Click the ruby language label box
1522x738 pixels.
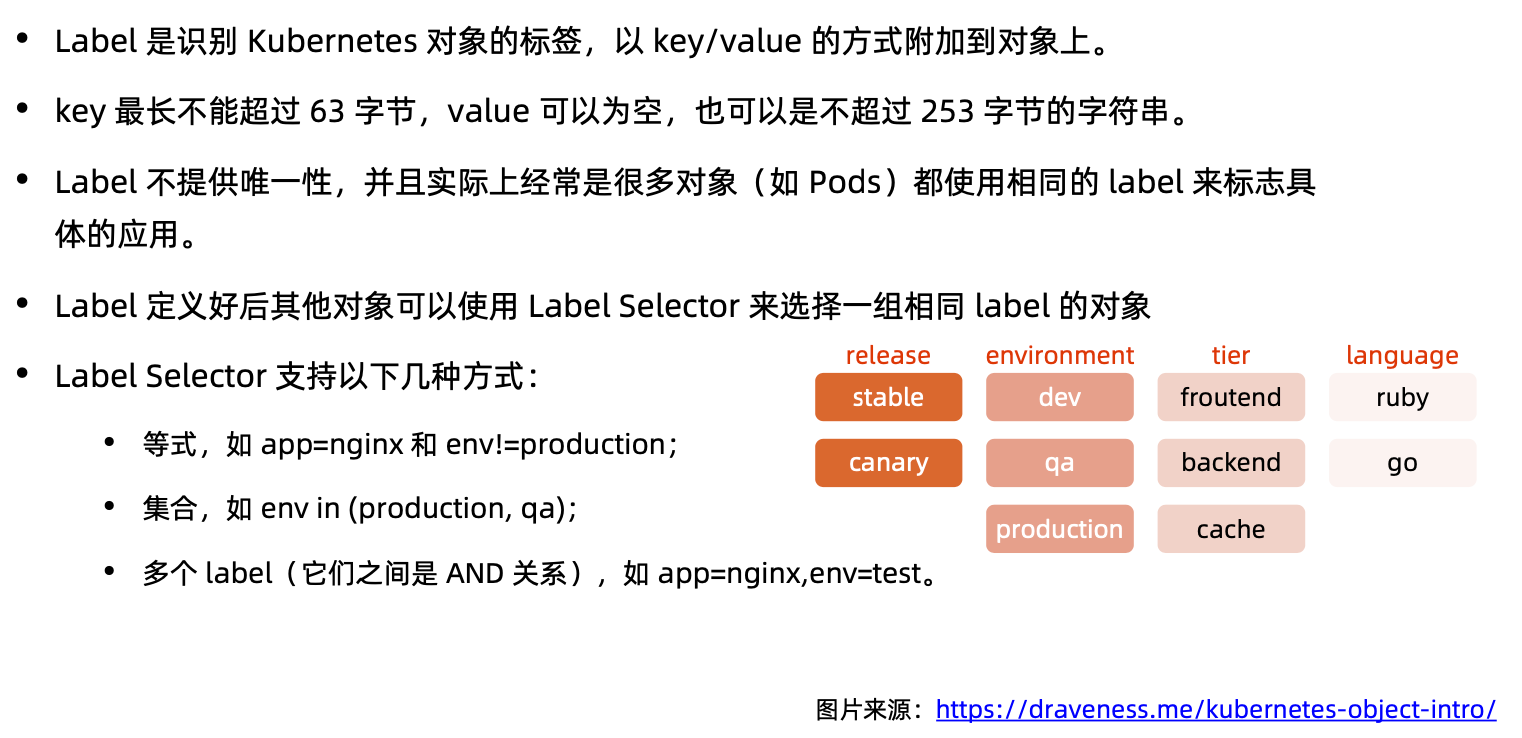(1402, 397)
